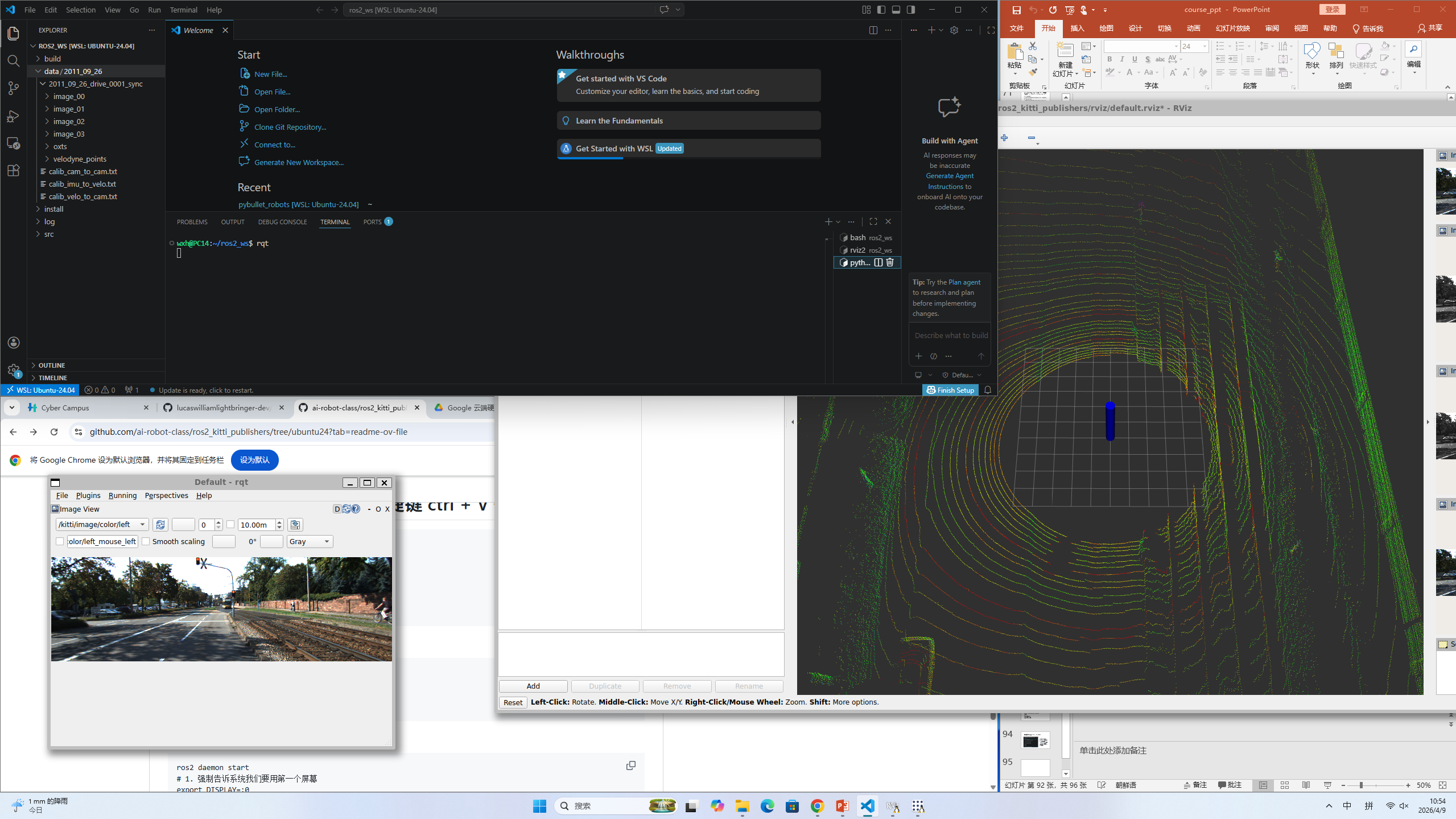Expand the OUTLINE section in VS Code
The width and height of the screenshot is (1456, 819).
51,365
